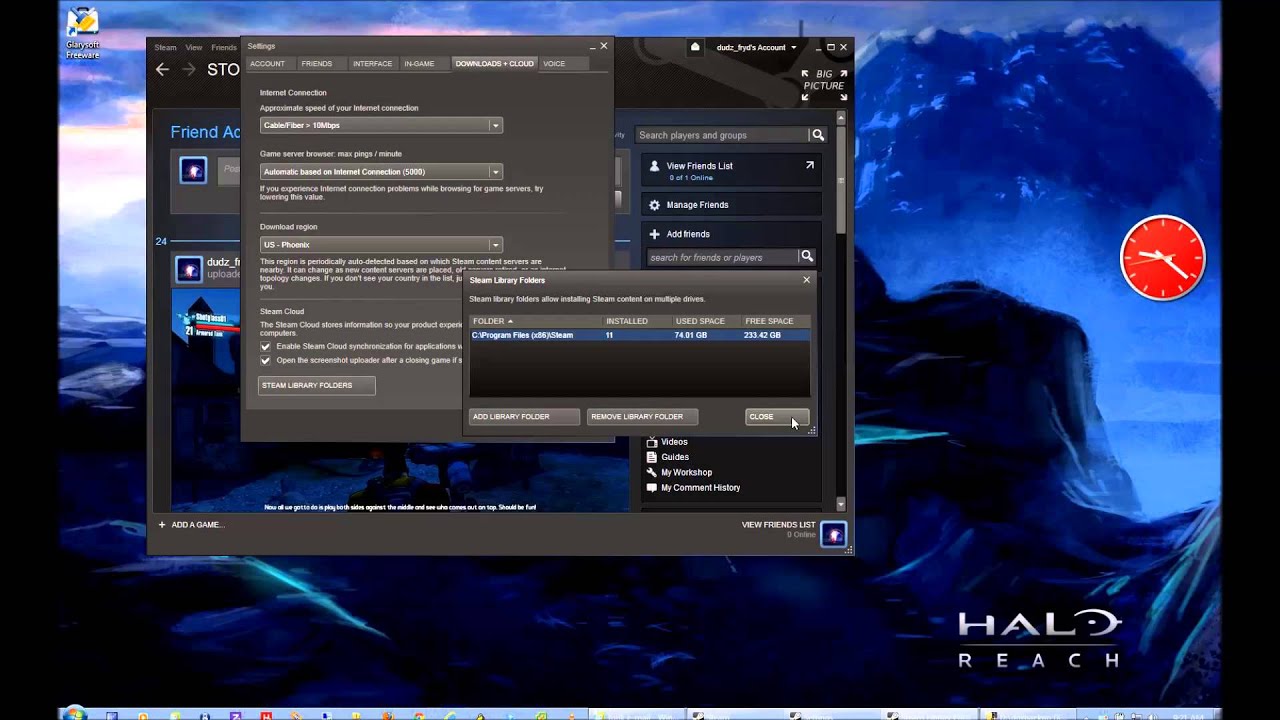Close the Steam Library Folders dialog with X
The width and height of the screenshot is (1280, 720).
pyautogui.click(x=806, y=280)
